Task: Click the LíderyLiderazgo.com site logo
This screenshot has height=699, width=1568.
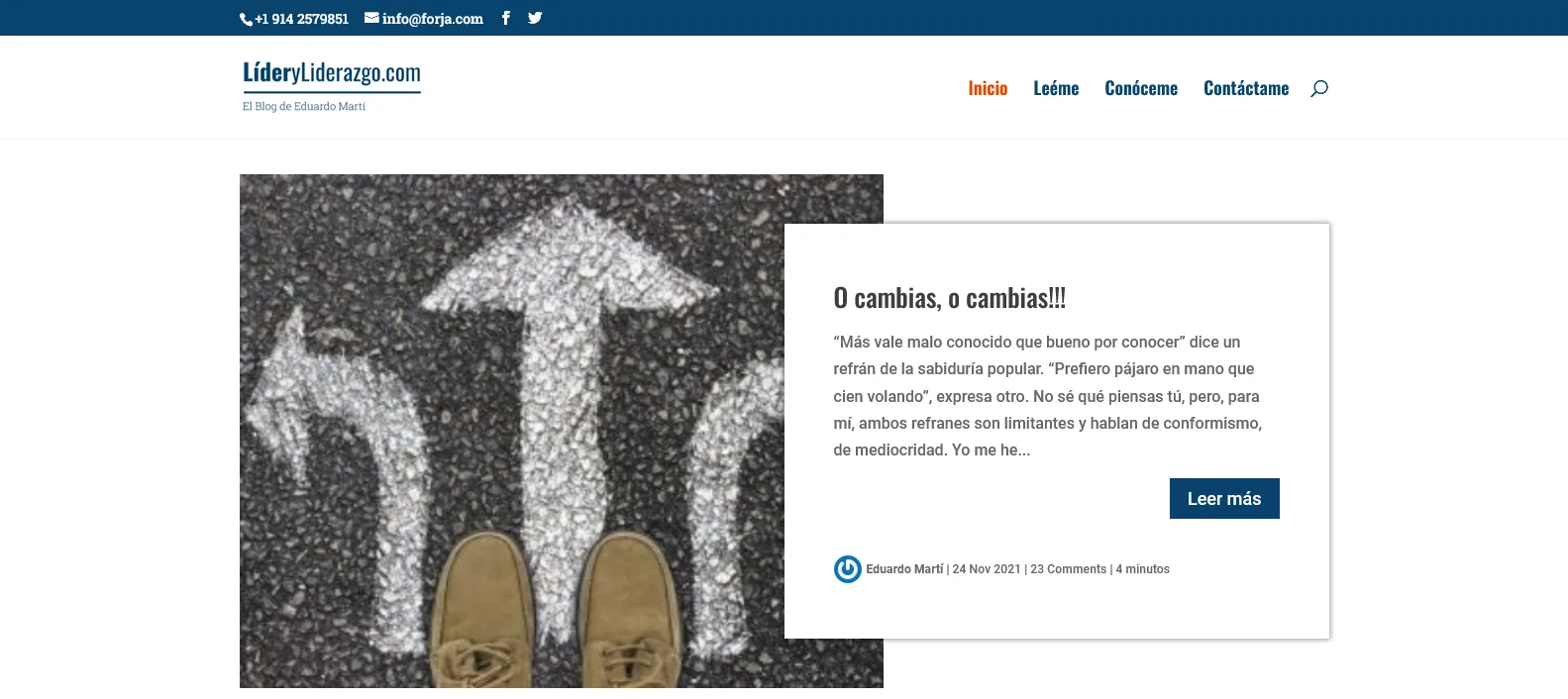Action: point(331,74)
